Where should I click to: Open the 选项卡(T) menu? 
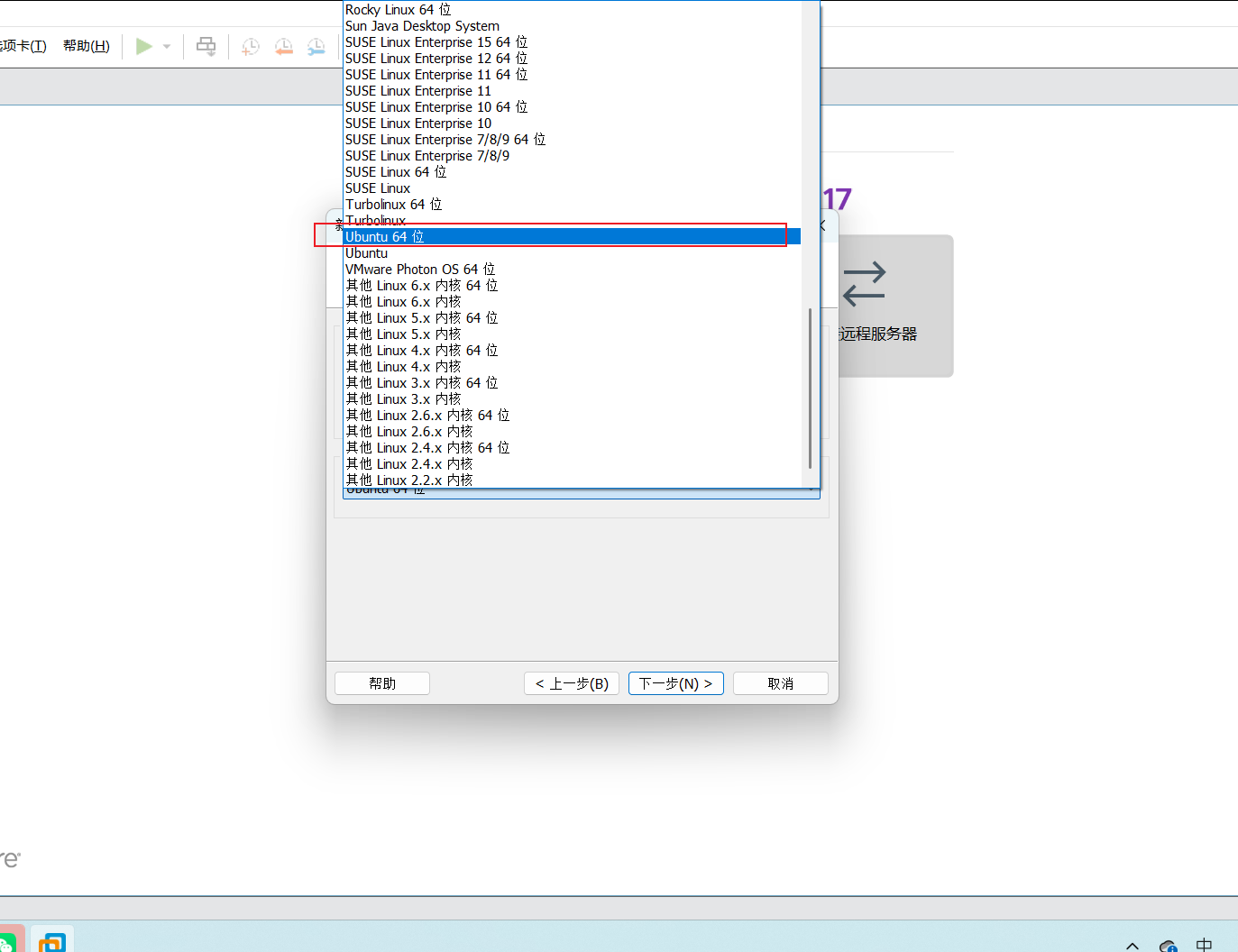(23, 46)
